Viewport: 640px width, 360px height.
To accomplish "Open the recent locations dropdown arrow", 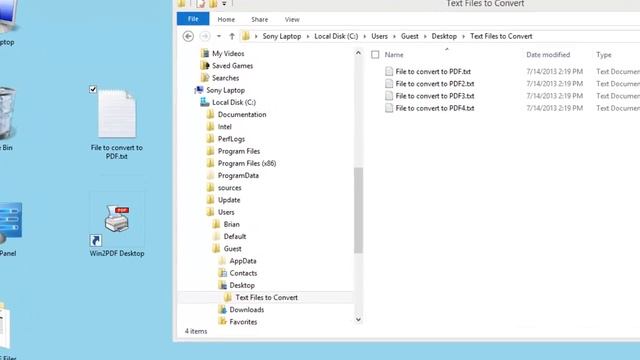I will pos(219,36).
